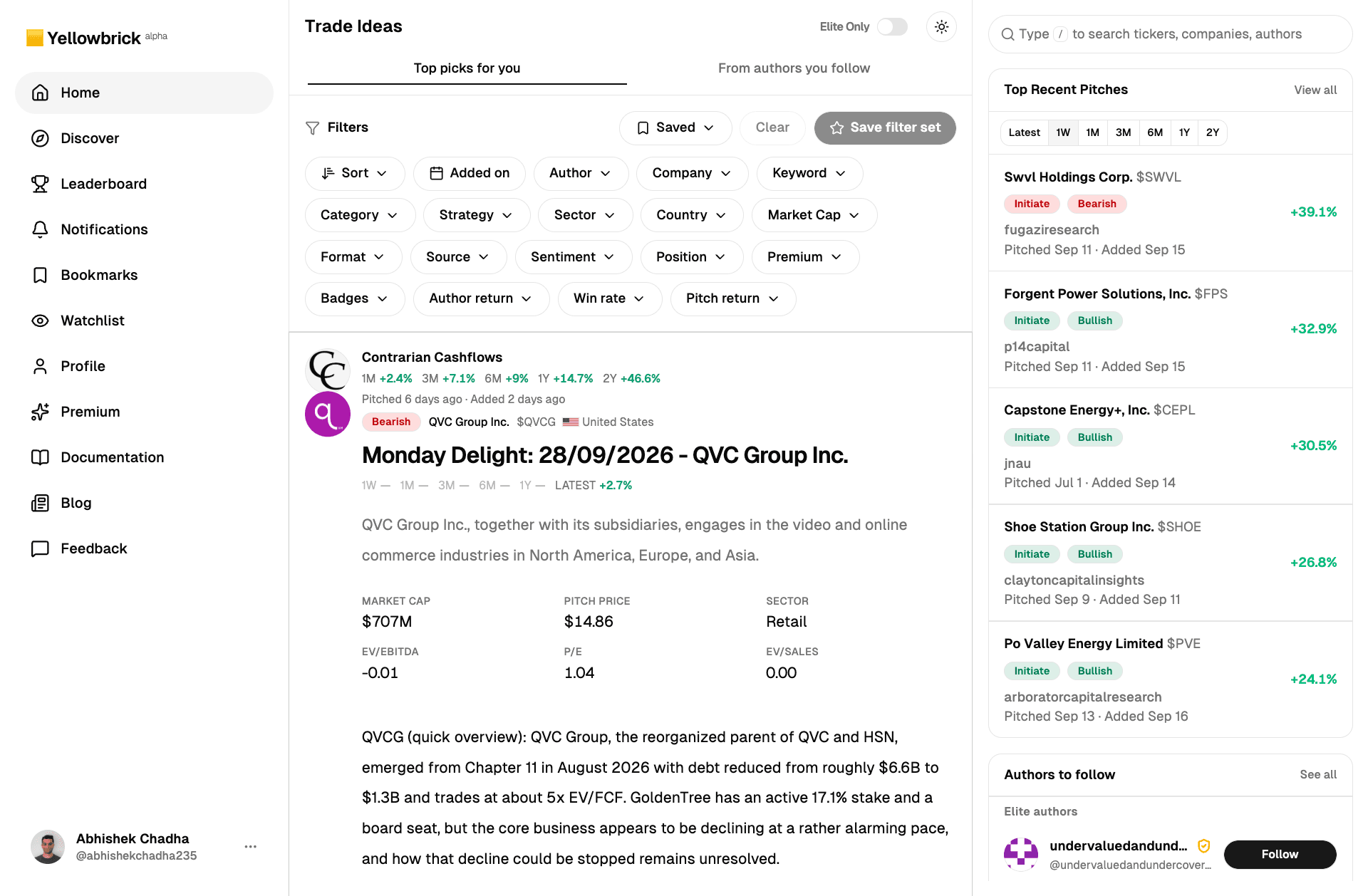The height and width of the screenshot is (896, 1368).
Task: Open the Monday Delight QVC Group pitch title
Action: click(605, 455)
